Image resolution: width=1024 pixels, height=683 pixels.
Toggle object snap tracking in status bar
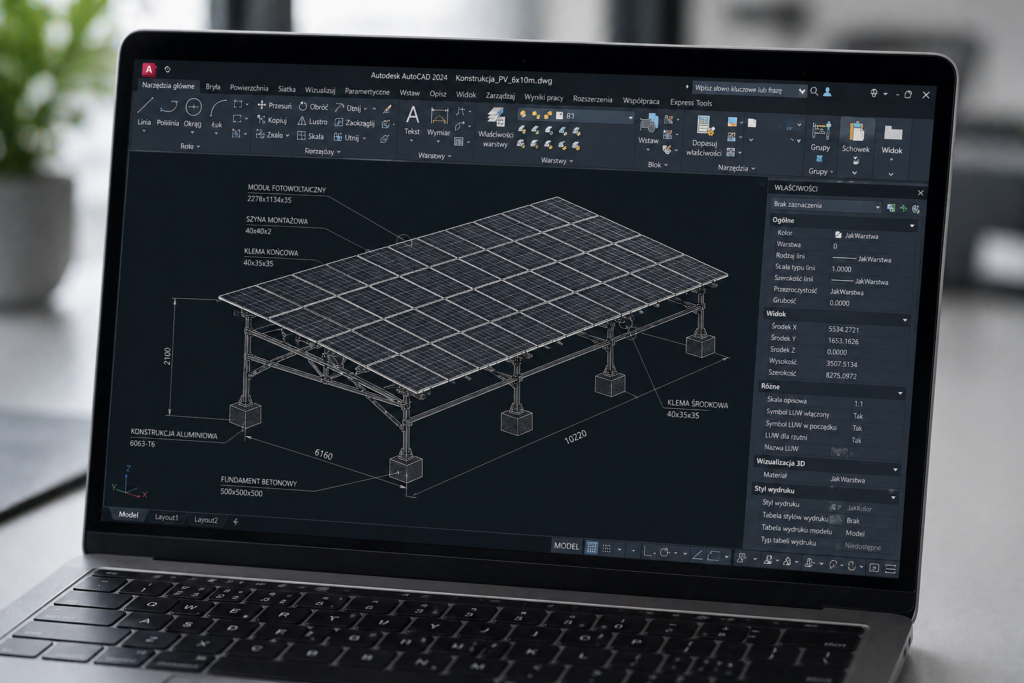coord(697,554)
